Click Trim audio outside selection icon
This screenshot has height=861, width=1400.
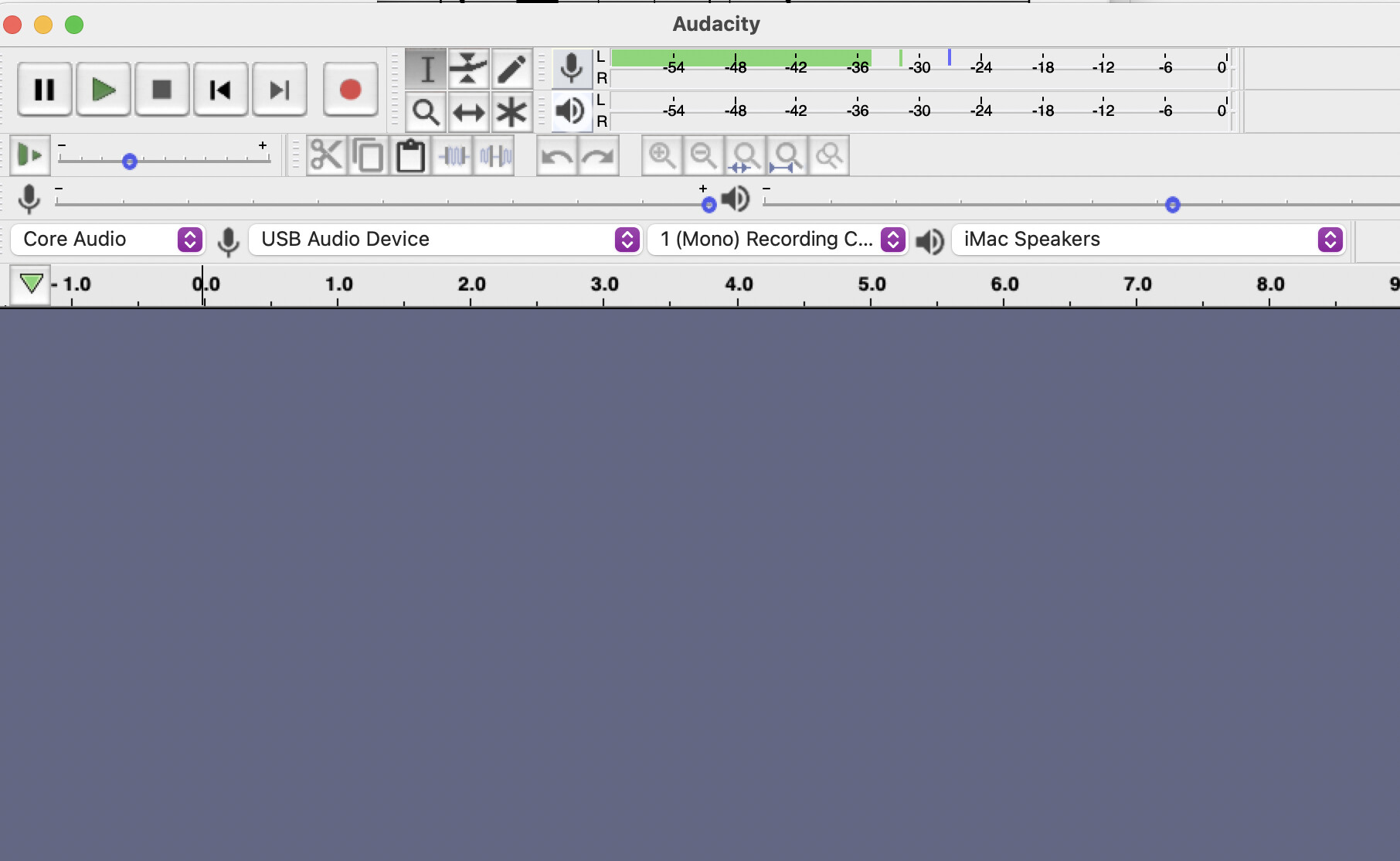pos(453,155)
